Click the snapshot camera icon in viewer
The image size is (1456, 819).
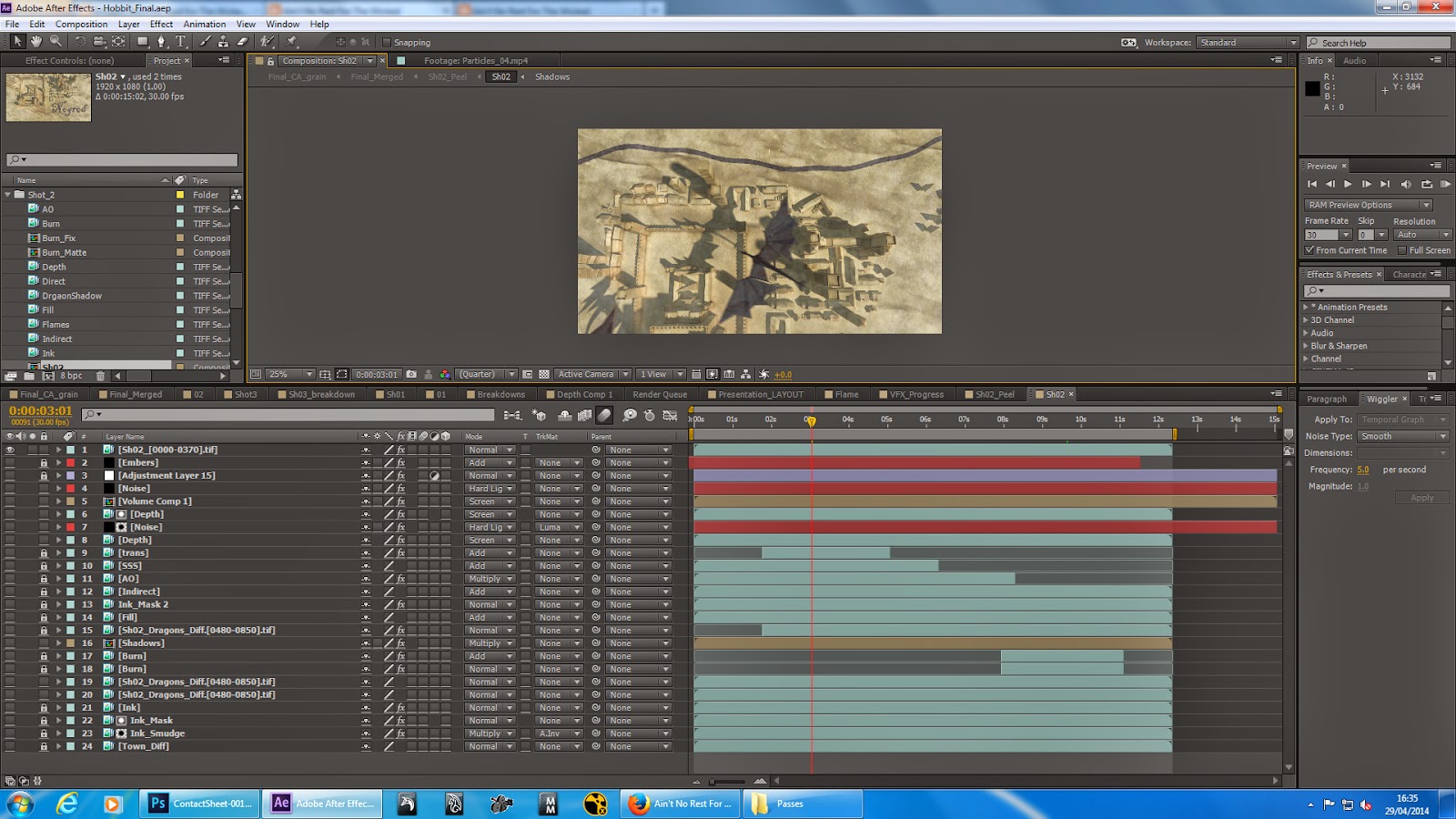tap(411, 374)
